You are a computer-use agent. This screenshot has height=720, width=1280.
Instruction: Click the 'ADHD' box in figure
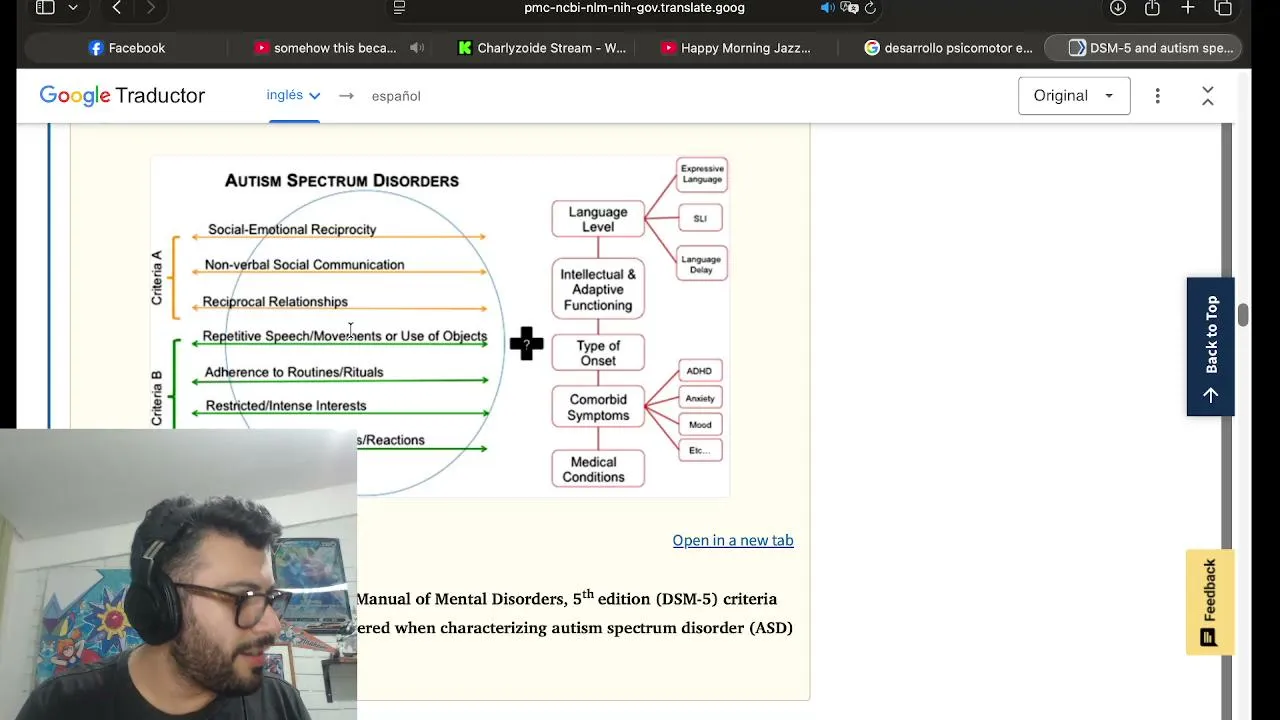click(x=699, y=371)
